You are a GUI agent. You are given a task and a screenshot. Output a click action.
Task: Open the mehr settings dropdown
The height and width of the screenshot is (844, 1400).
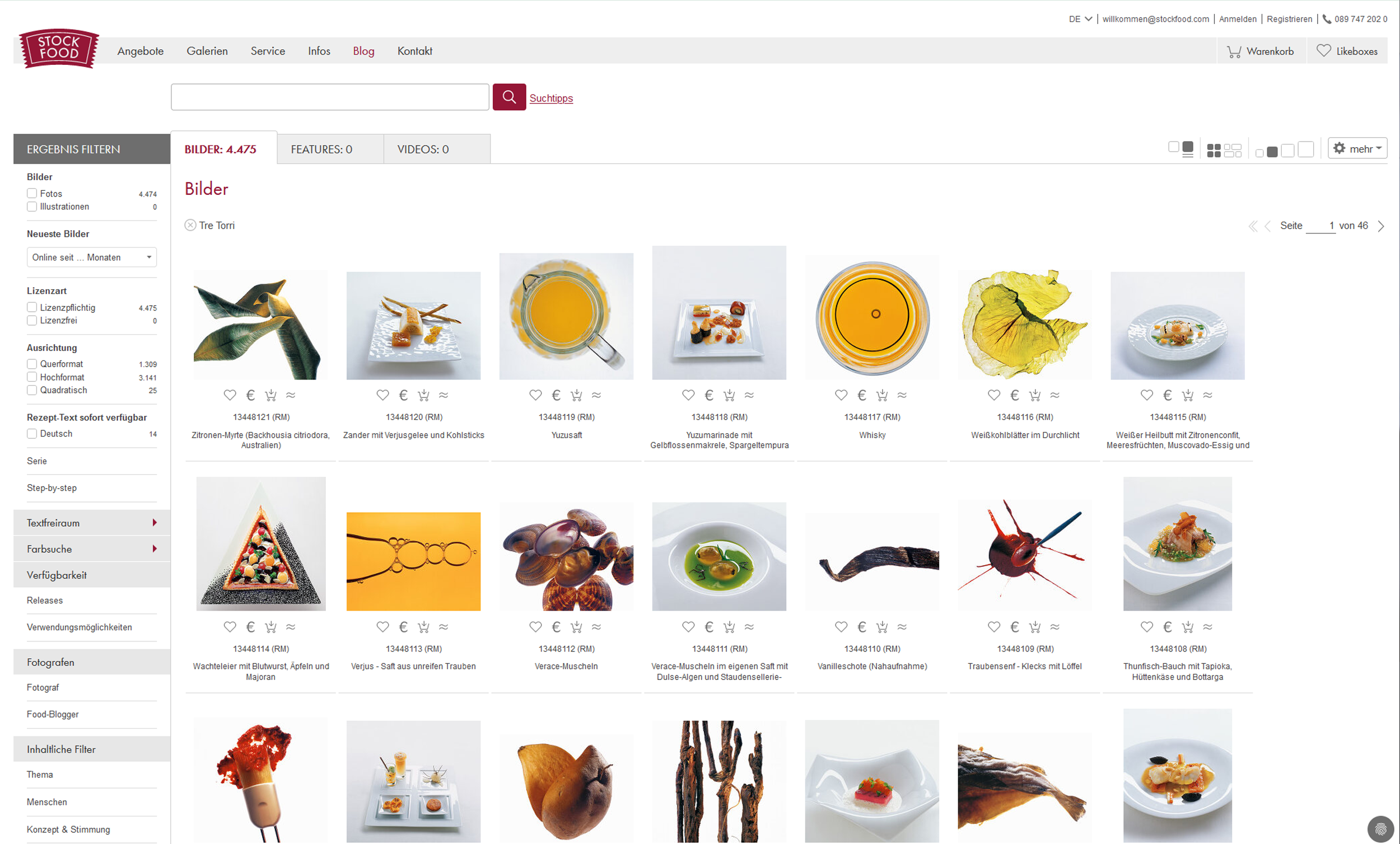pos(1357,148)
